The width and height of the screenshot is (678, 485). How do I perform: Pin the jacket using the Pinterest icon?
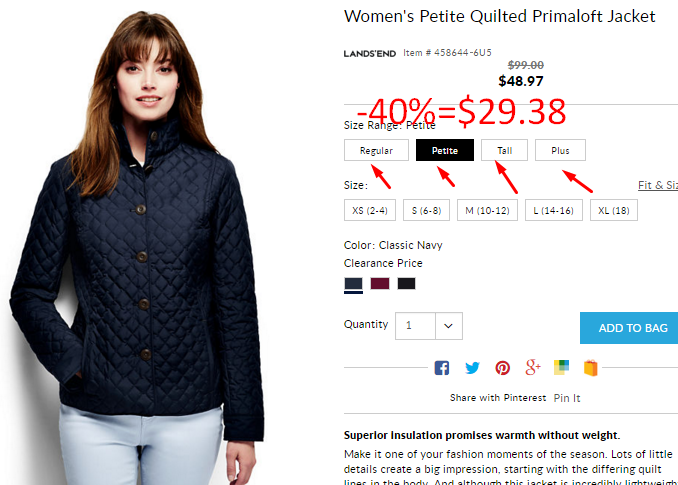click(502, 368)
